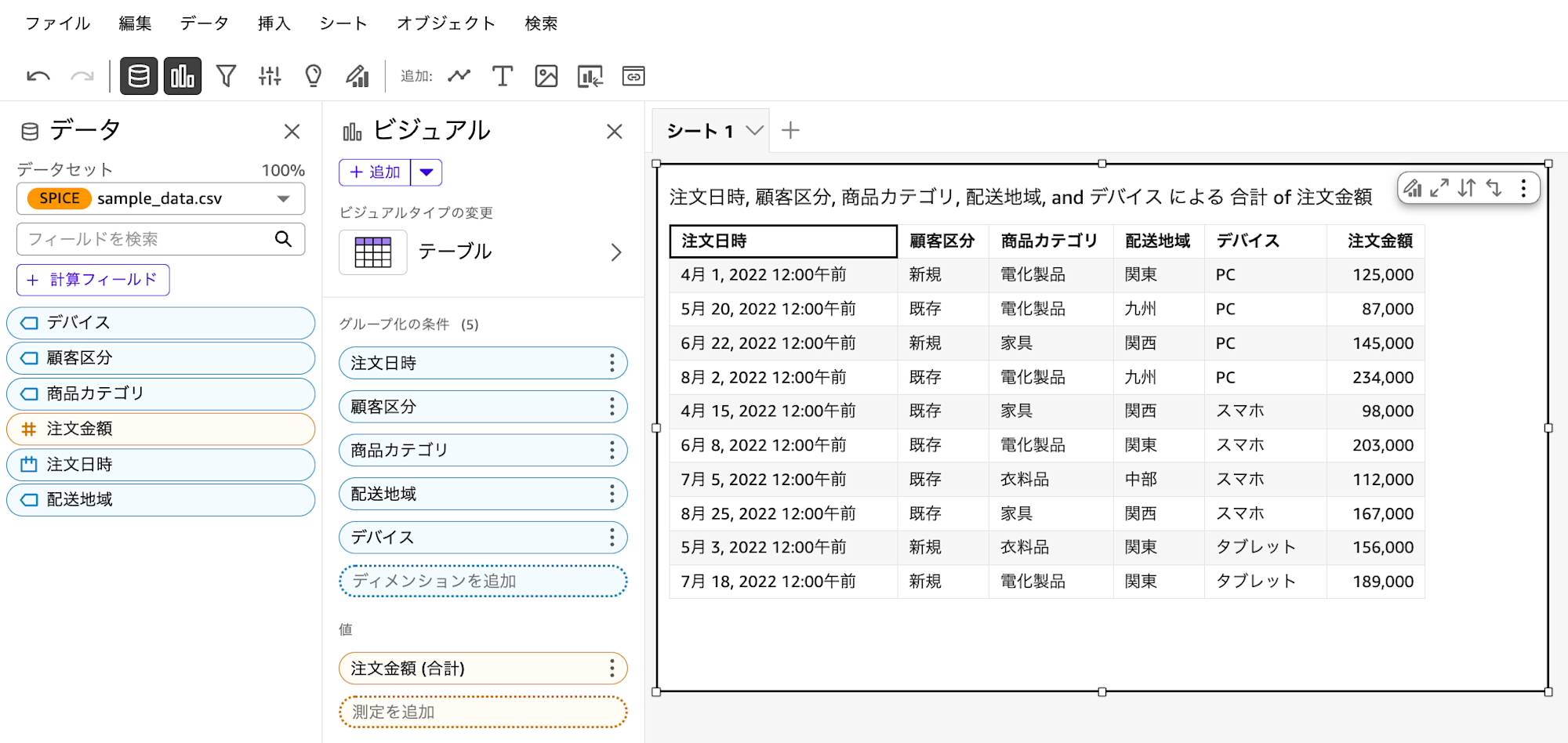Open the 挿入 menu
This screenshot has width=1568, height=743.
pyautogui.click(x=272, y=23)
